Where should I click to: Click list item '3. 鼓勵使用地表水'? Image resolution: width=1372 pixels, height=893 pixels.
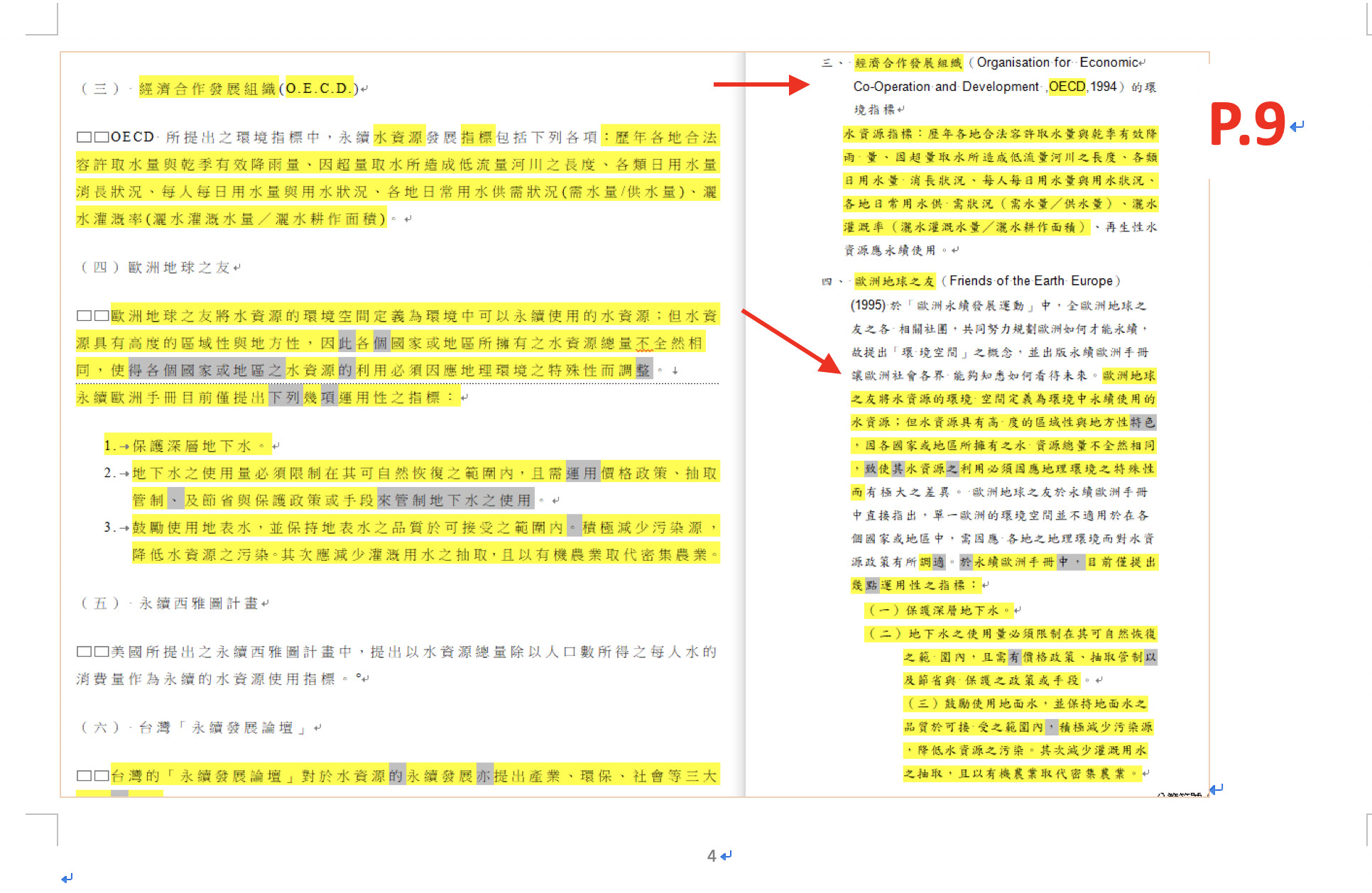click(411, 527)
